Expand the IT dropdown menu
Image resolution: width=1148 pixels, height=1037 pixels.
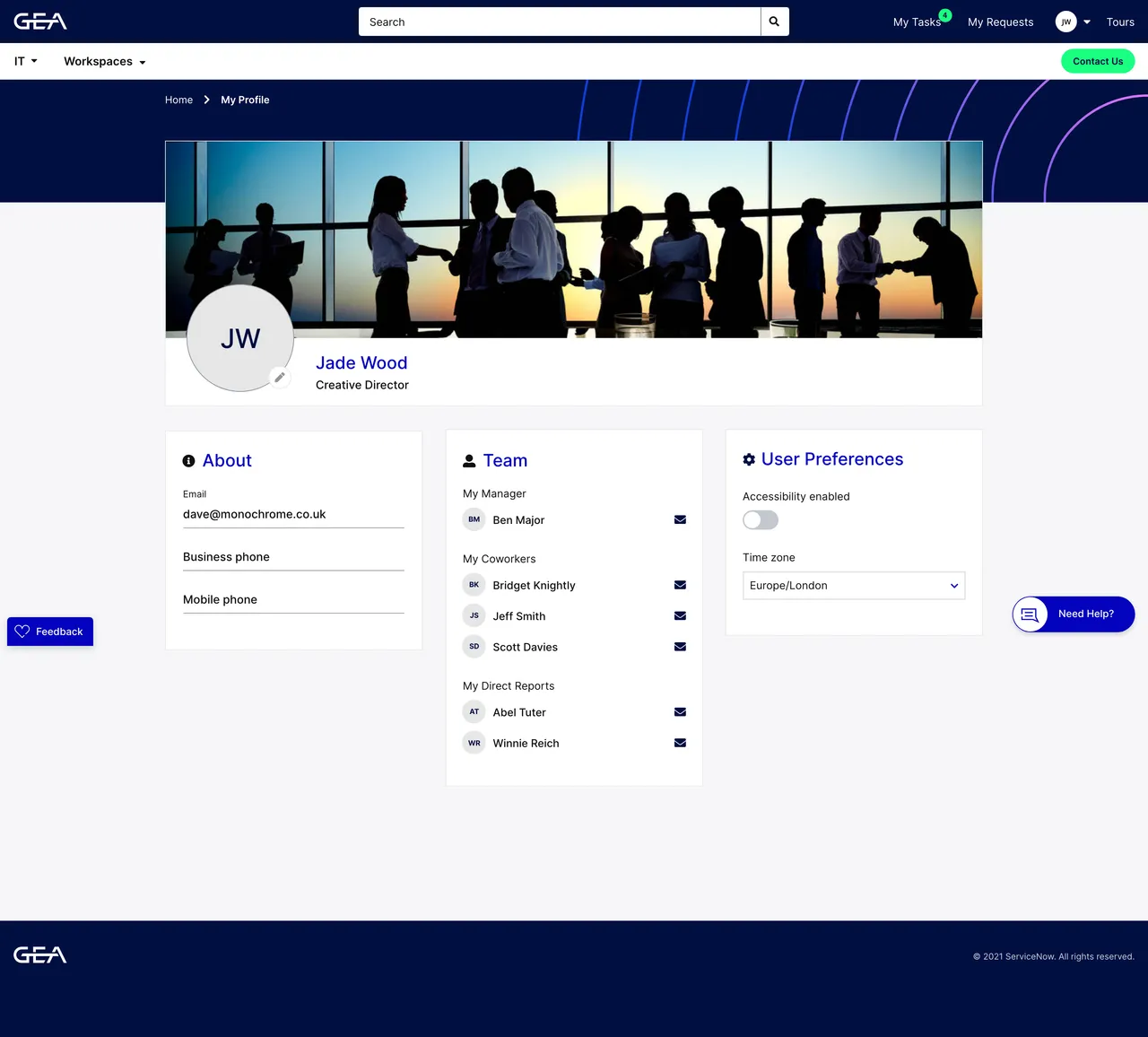pos(24,61)
